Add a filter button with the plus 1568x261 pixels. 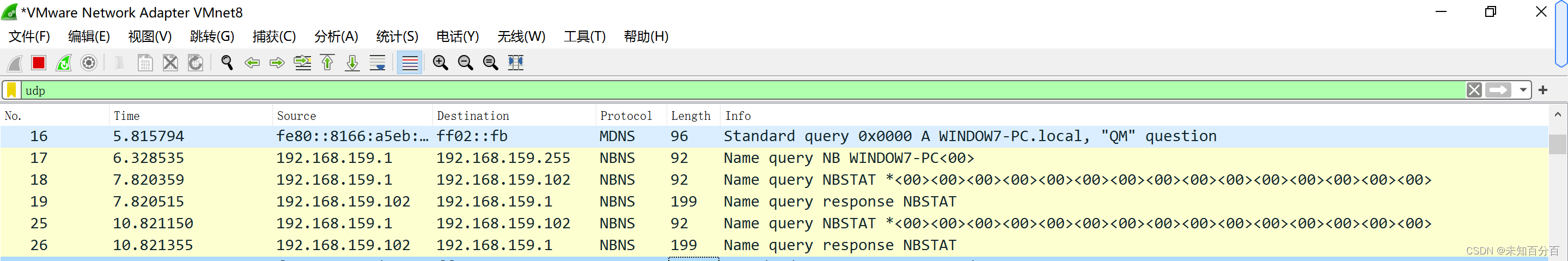click(1543, 90)
